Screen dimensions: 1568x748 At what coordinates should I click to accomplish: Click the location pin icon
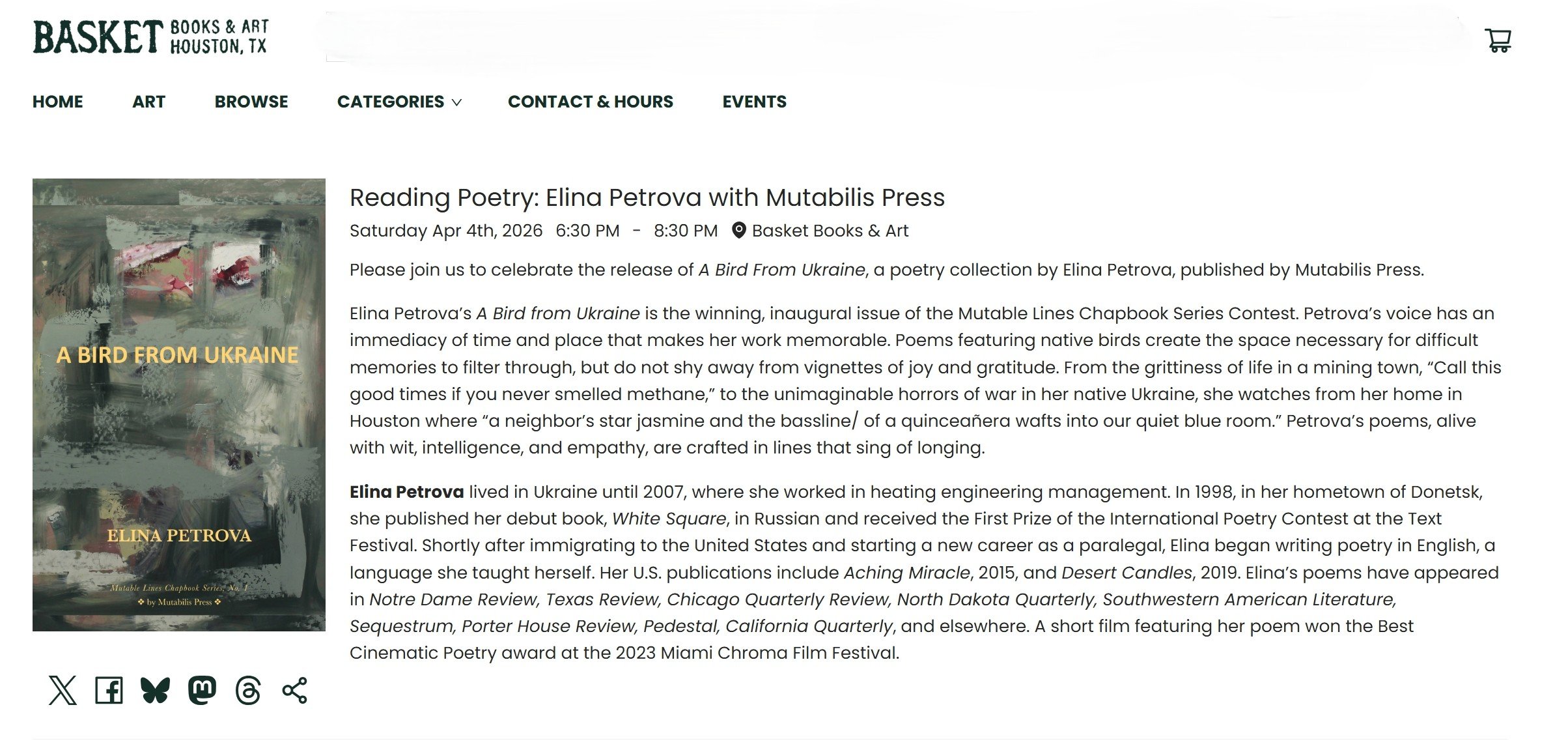tap(738, 231)
